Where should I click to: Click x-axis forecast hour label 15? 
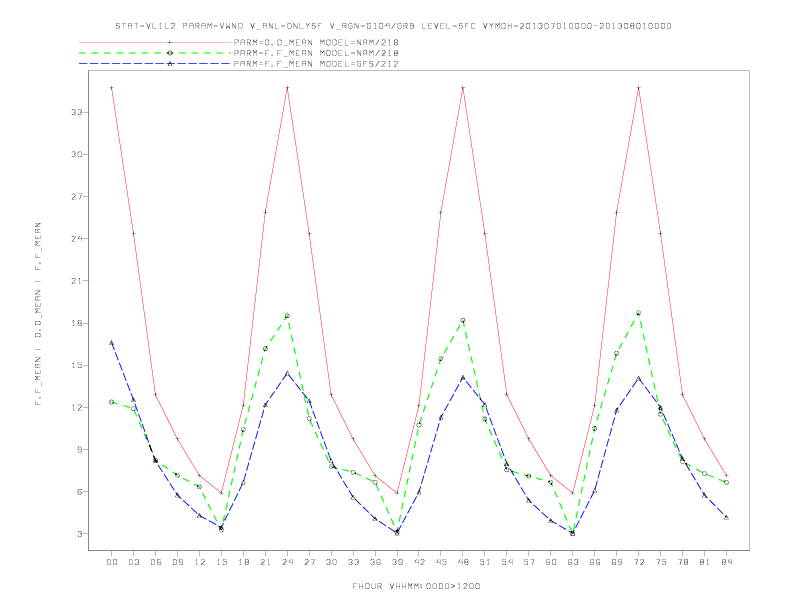[221, 562]
